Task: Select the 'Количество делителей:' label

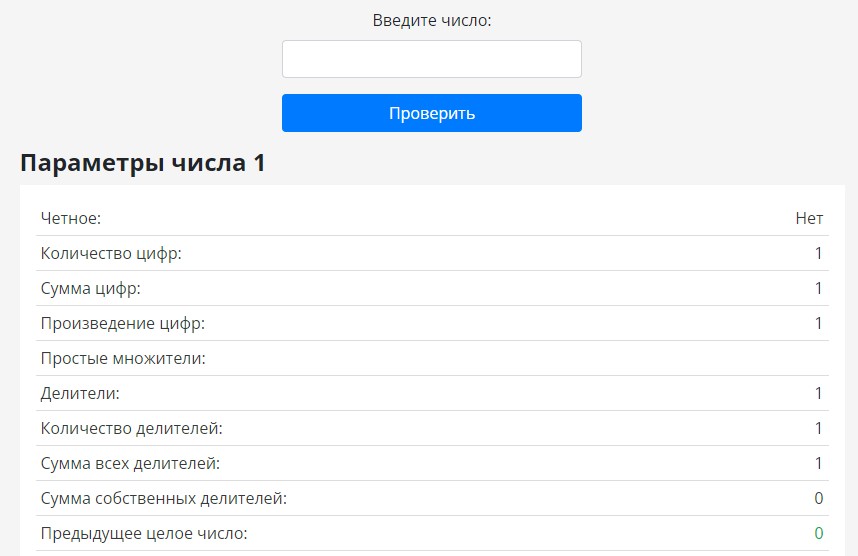Action: click(x=131, y=428)
